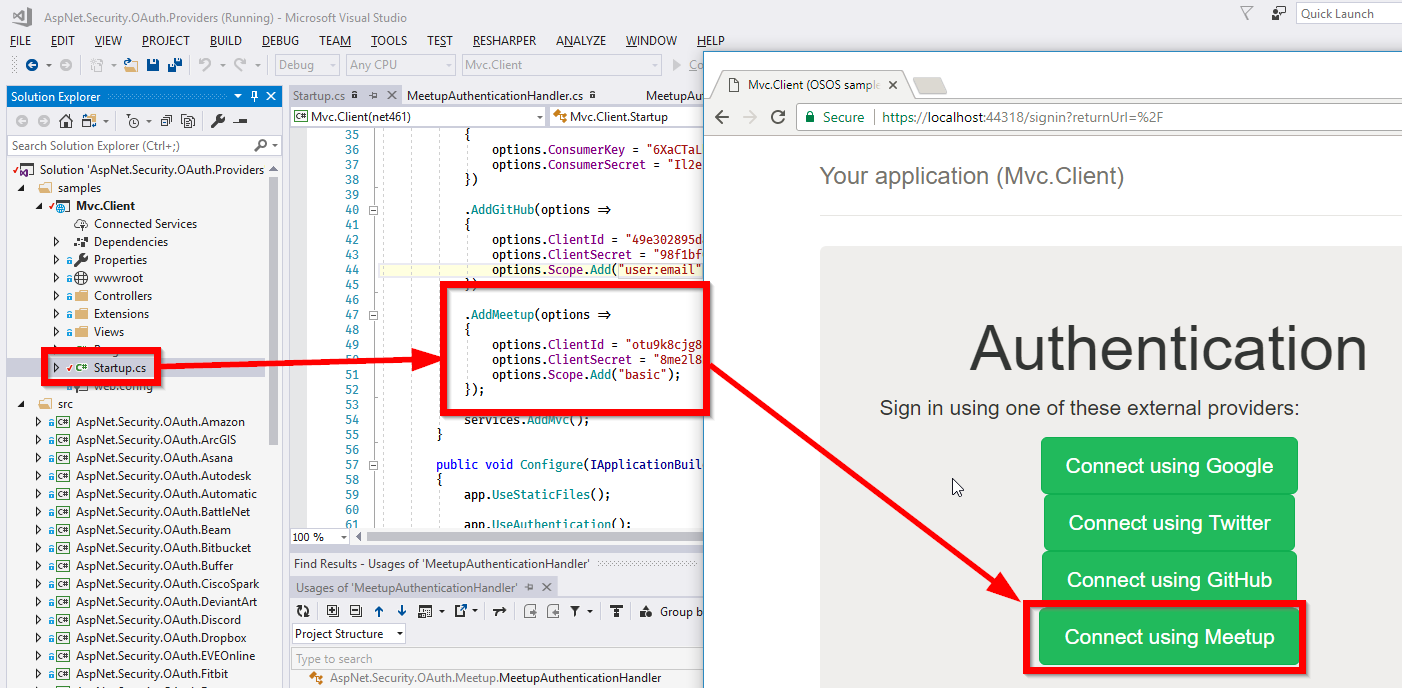The height and width of the screenshot is (688, 1402).
Task: Collapse the samples folder node
Action: [21, 188]
